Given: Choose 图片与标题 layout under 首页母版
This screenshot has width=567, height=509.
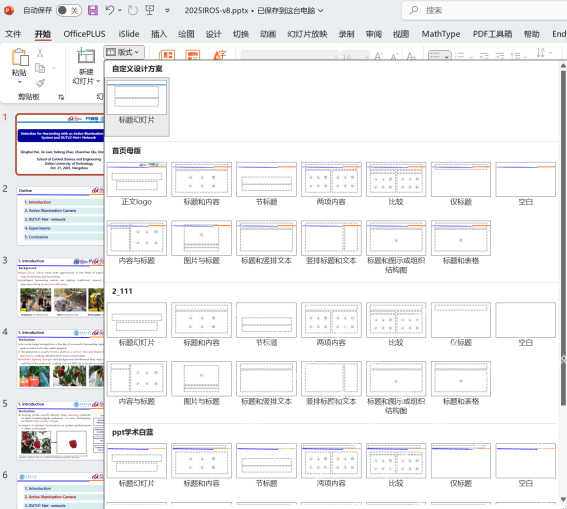Looking at the screenshot, I should click(x=201, y=243).
